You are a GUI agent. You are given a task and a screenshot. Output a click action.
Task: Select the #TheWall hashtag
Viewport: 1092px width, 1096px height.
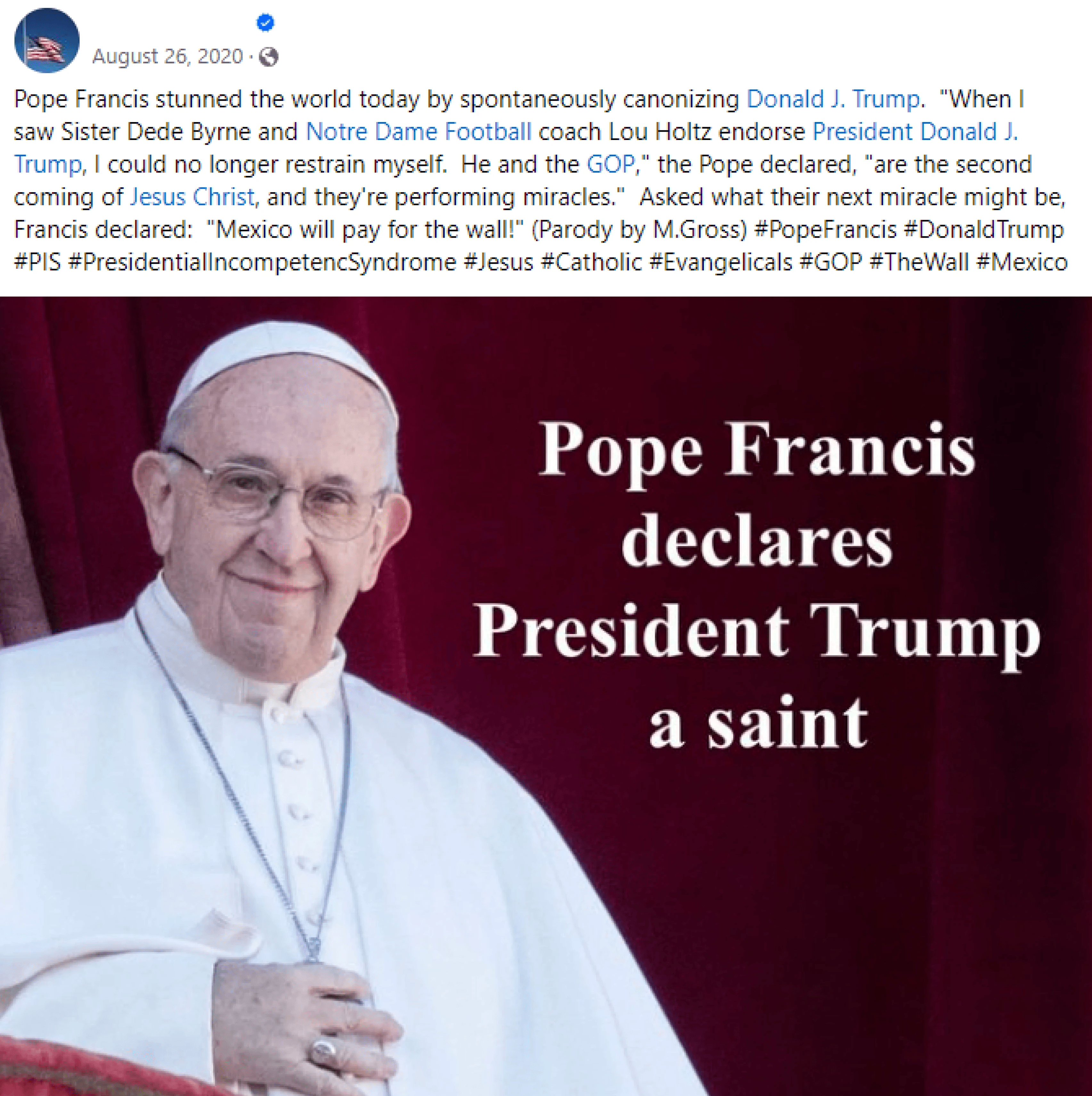[919, 262]
